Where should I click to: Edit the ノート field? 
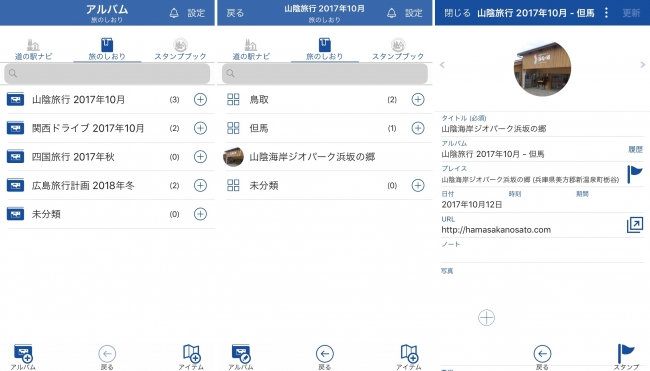[x=542, y=251]
